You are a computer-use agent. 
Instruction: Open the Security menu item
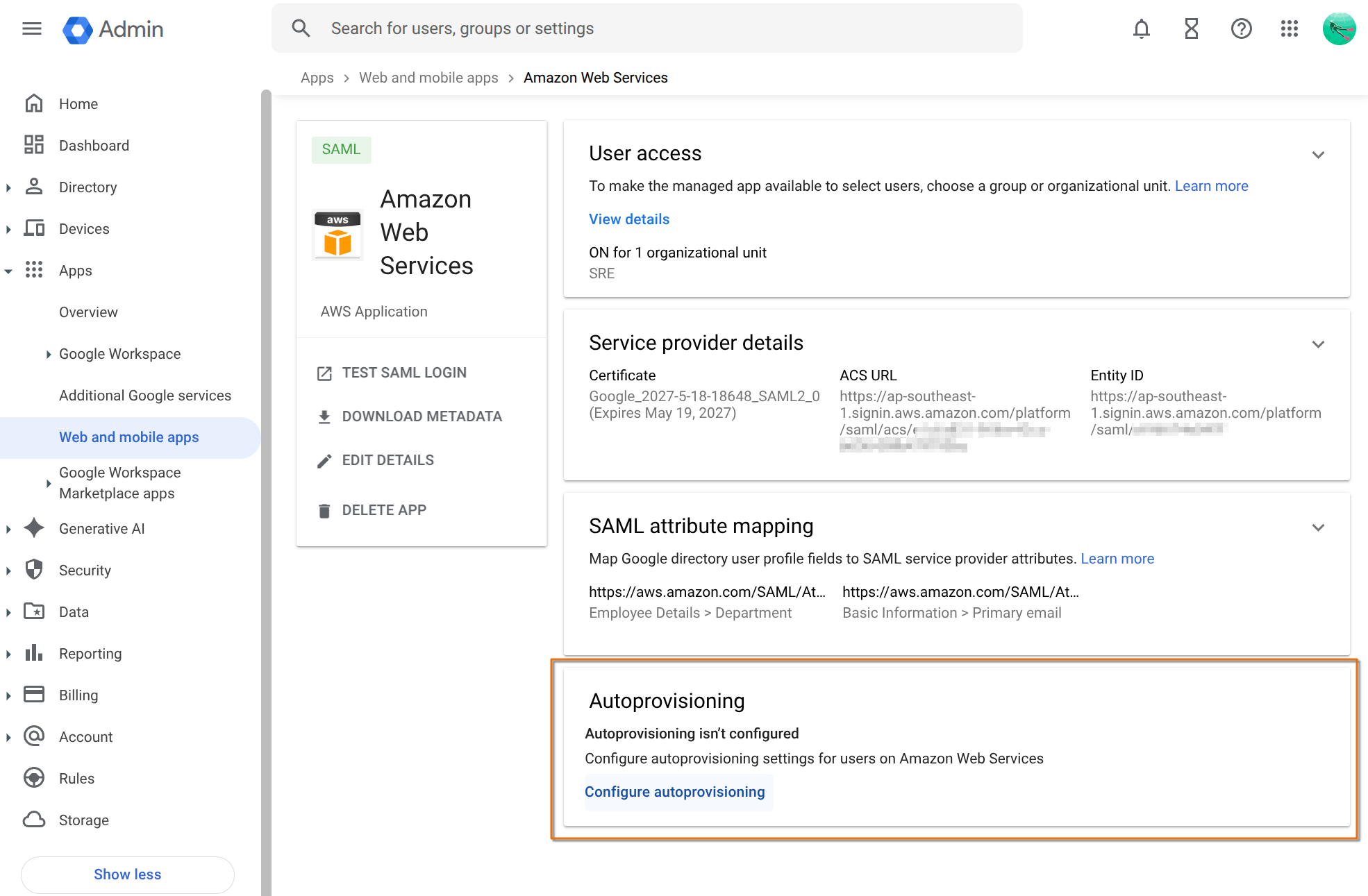point(85,570)
